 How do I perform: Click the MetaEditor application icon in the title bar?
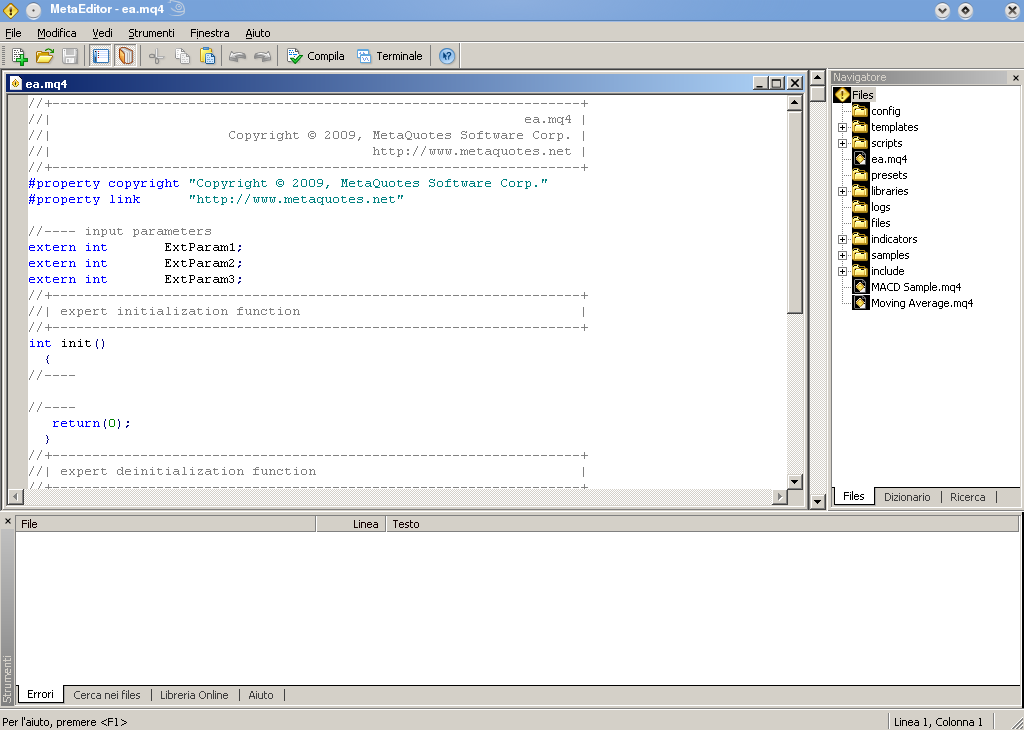11,10
